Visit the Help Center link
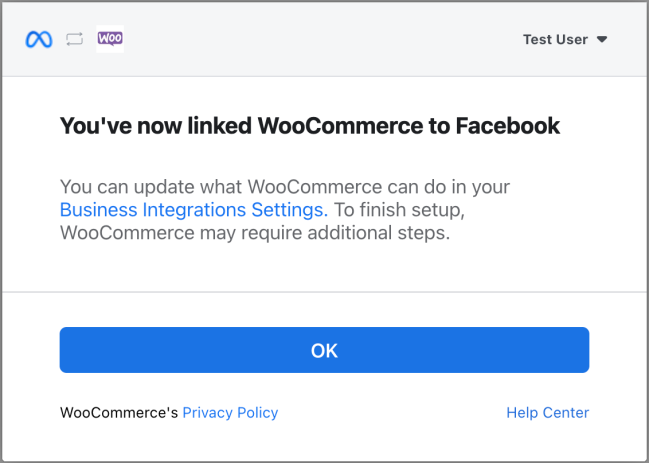 tap(547, 413)
